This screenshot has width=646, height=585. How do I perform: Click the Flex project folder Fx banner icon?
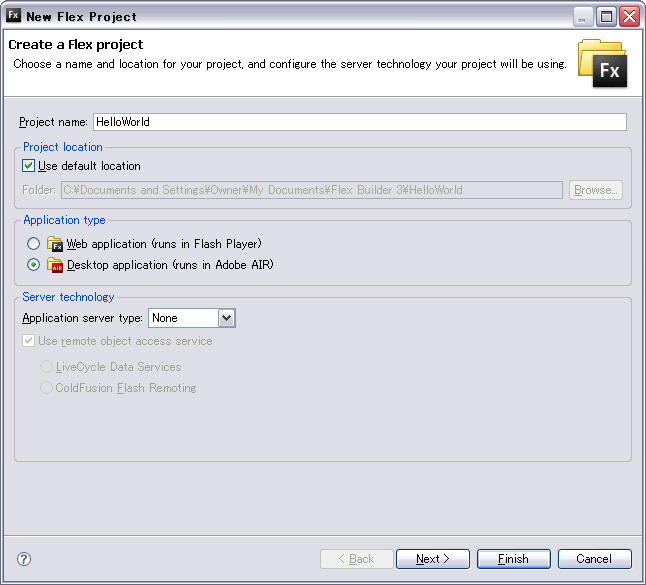click(x=602, y=63)
